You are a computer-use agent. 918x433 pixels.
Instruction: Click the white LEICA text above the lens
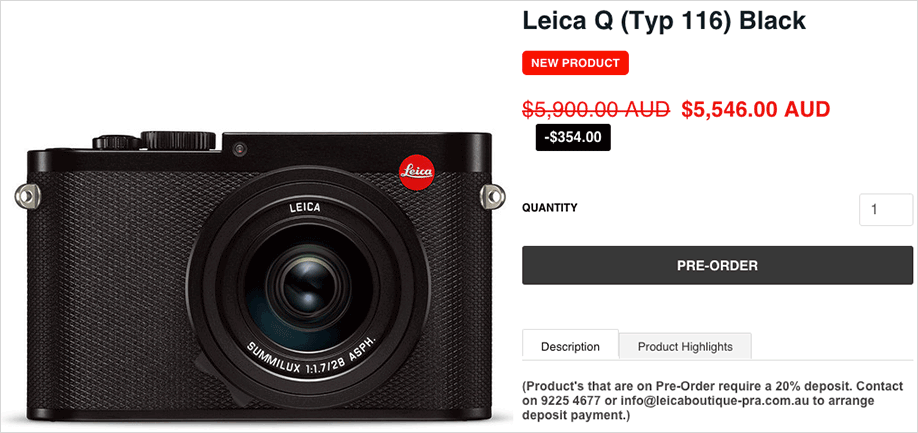[304, 208]
